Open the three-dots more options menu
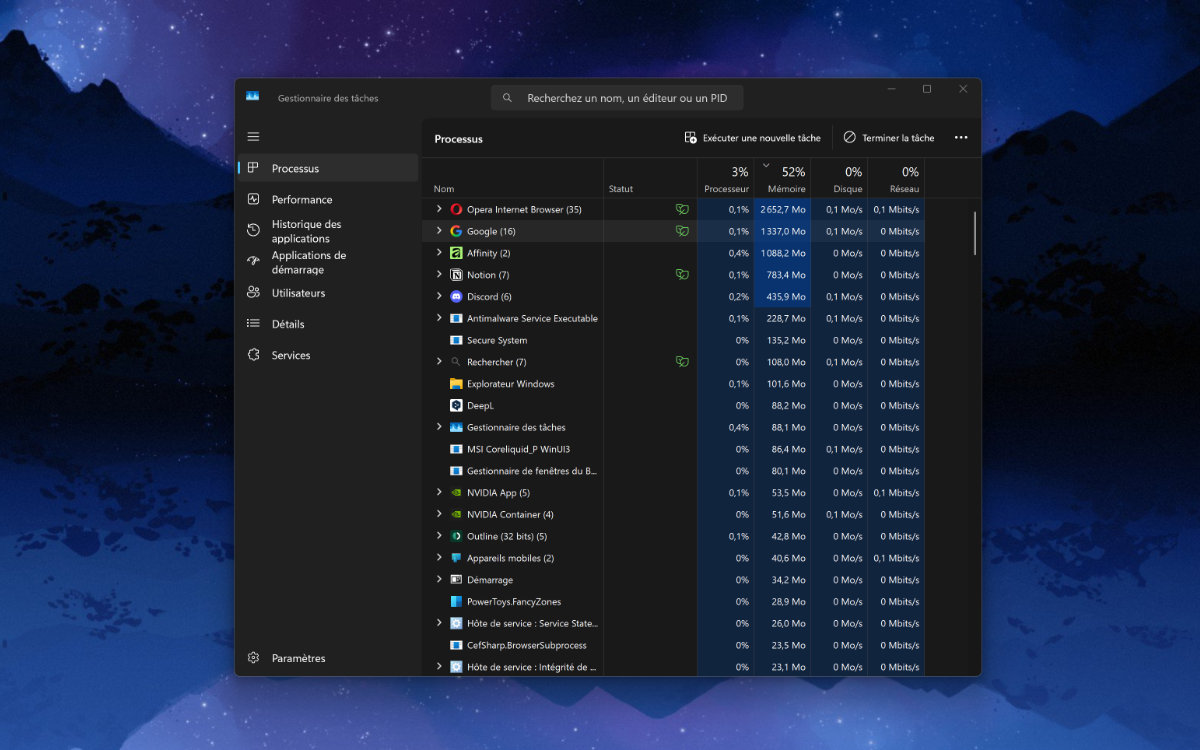The height and width of the screenshot is (750, 1200). pyautogui.click(x=961, y=138)
